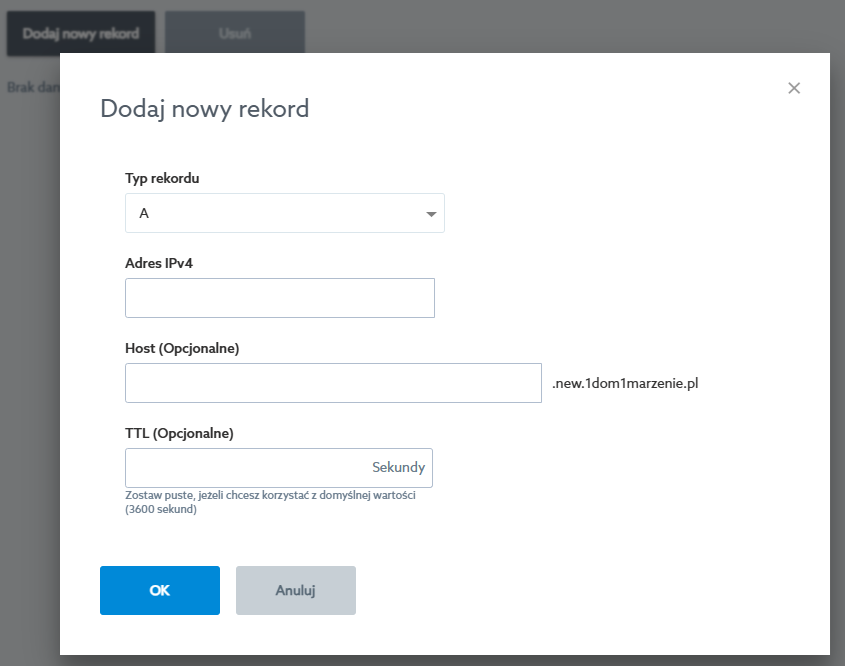Focus the TTL input box
Screen dimensions: 845x666
point(245,468)
